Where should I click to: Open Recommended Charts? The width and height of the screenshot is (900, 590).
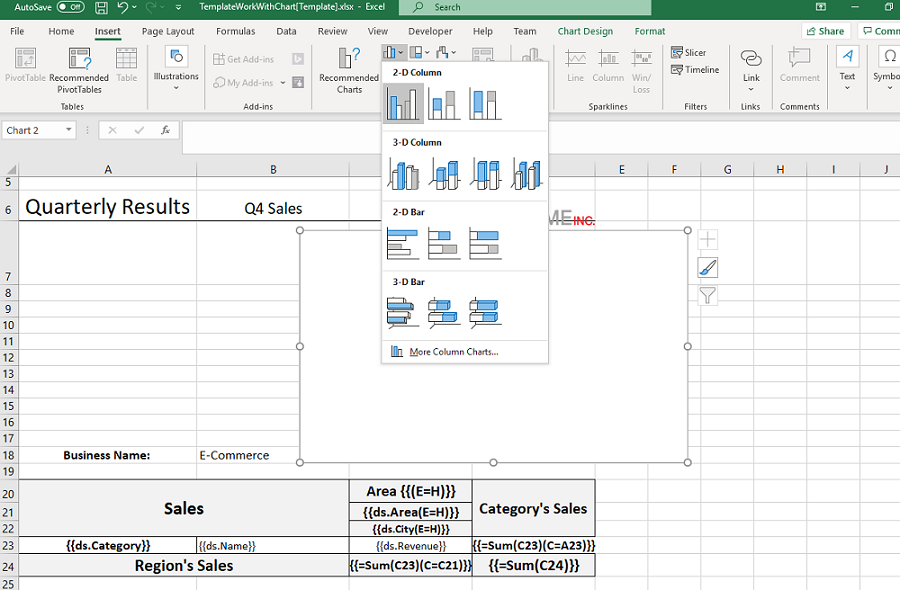click(x=349, y=71)
